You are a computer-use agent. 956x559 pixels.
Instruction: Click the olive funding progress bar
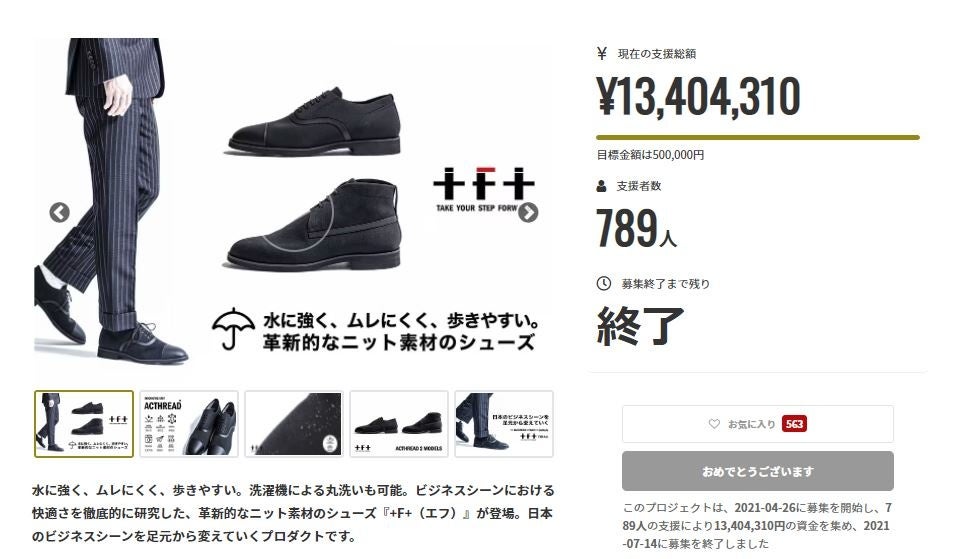pyautogui.click(x=758, y=137)
